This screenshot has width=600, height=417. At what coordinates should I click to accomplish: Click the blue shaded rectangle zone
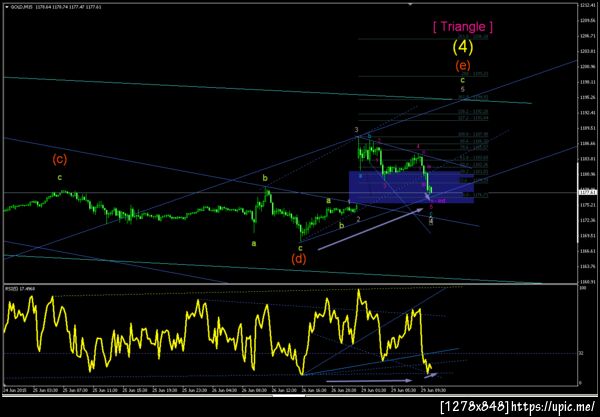(x=411, y=187)
